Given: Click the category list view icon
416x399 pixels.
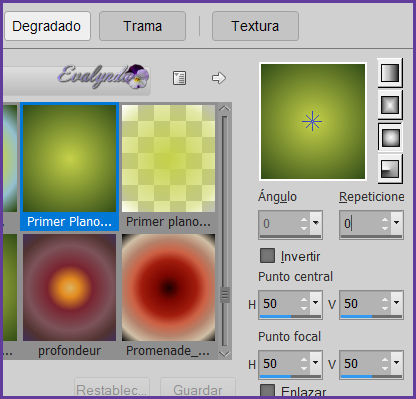Looking at the screenshot, I should click(179, 78).
